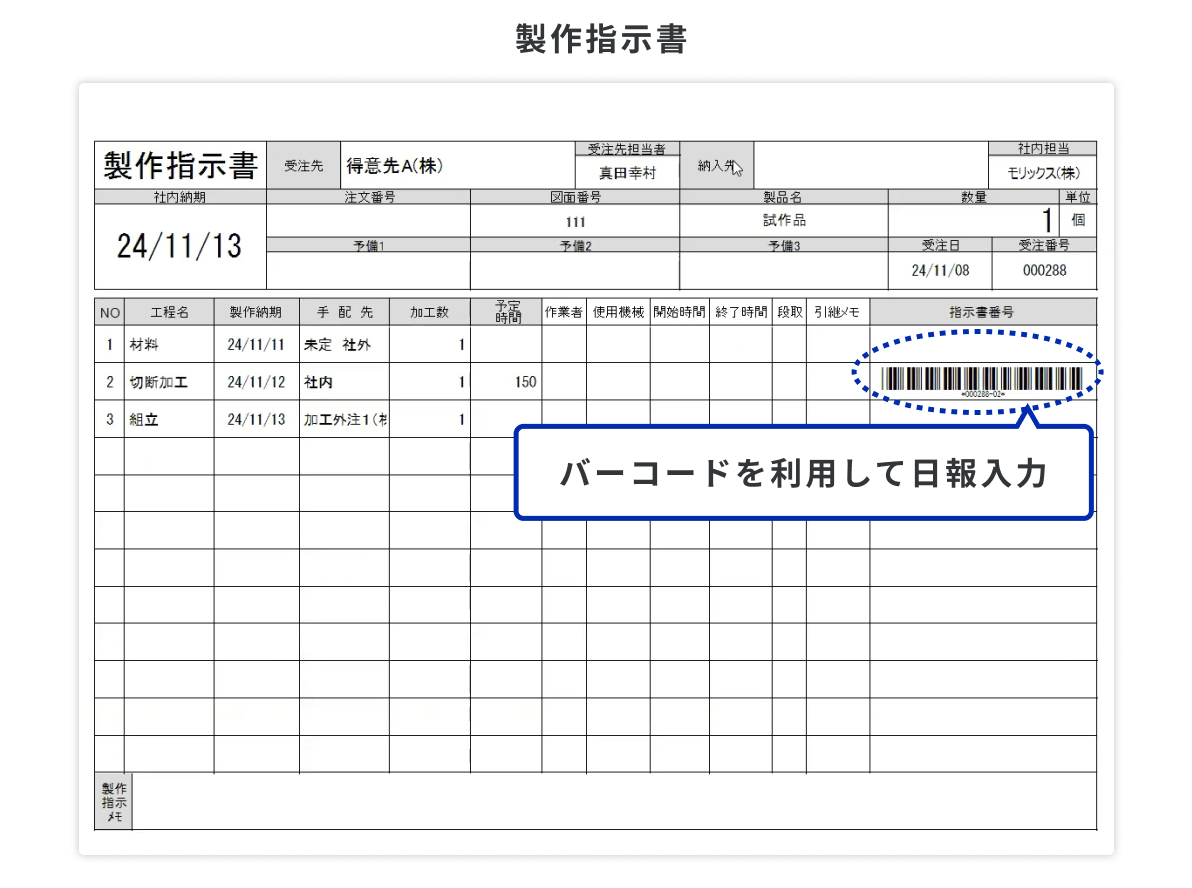Select the 納入先 label cell
This screenshot has height=888, width=1192.
tap(716, 166)
